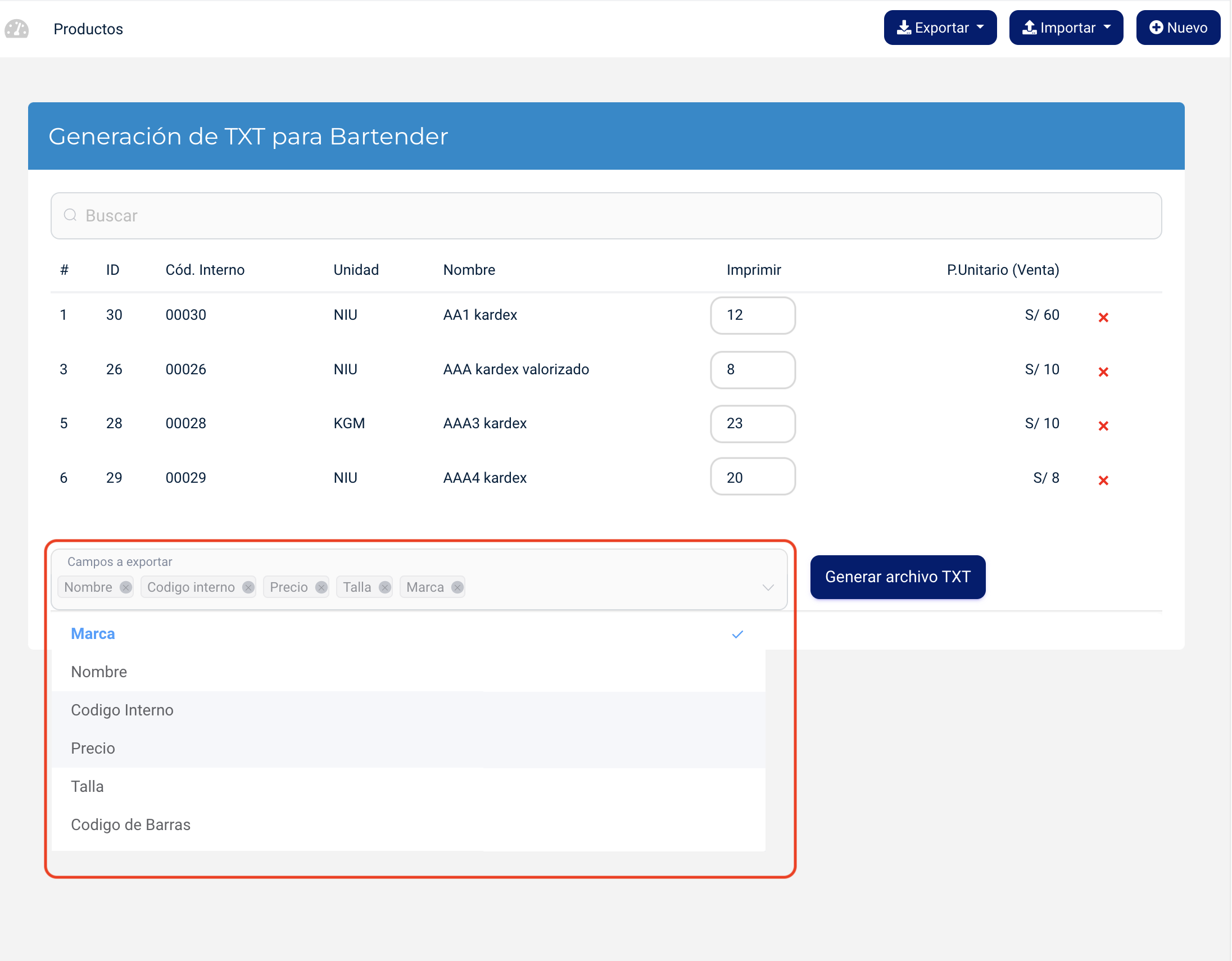Remove the Precio tag chip
The height and width of the screenshot is (961, 1232).
(321, 587)
